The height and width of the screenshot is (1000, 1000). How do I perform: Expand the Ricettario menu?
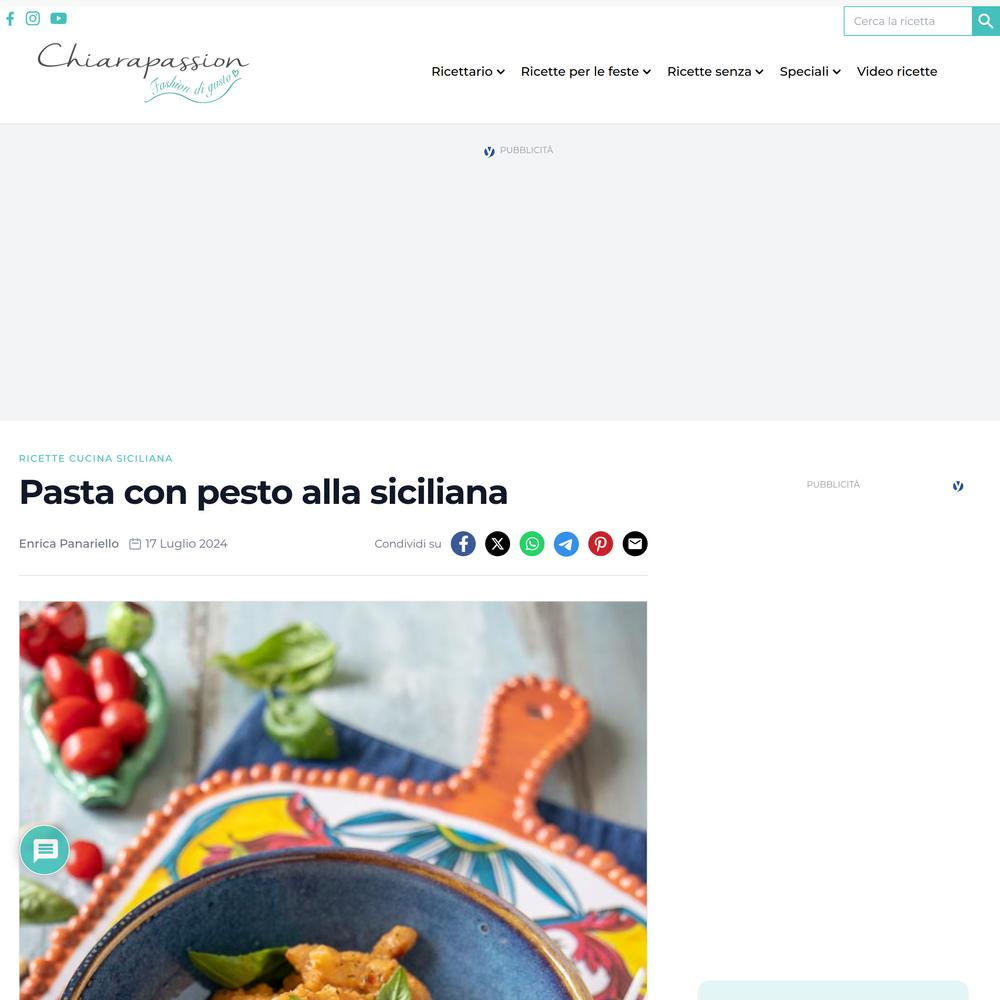pyautogui.click(x=468, y=71)
